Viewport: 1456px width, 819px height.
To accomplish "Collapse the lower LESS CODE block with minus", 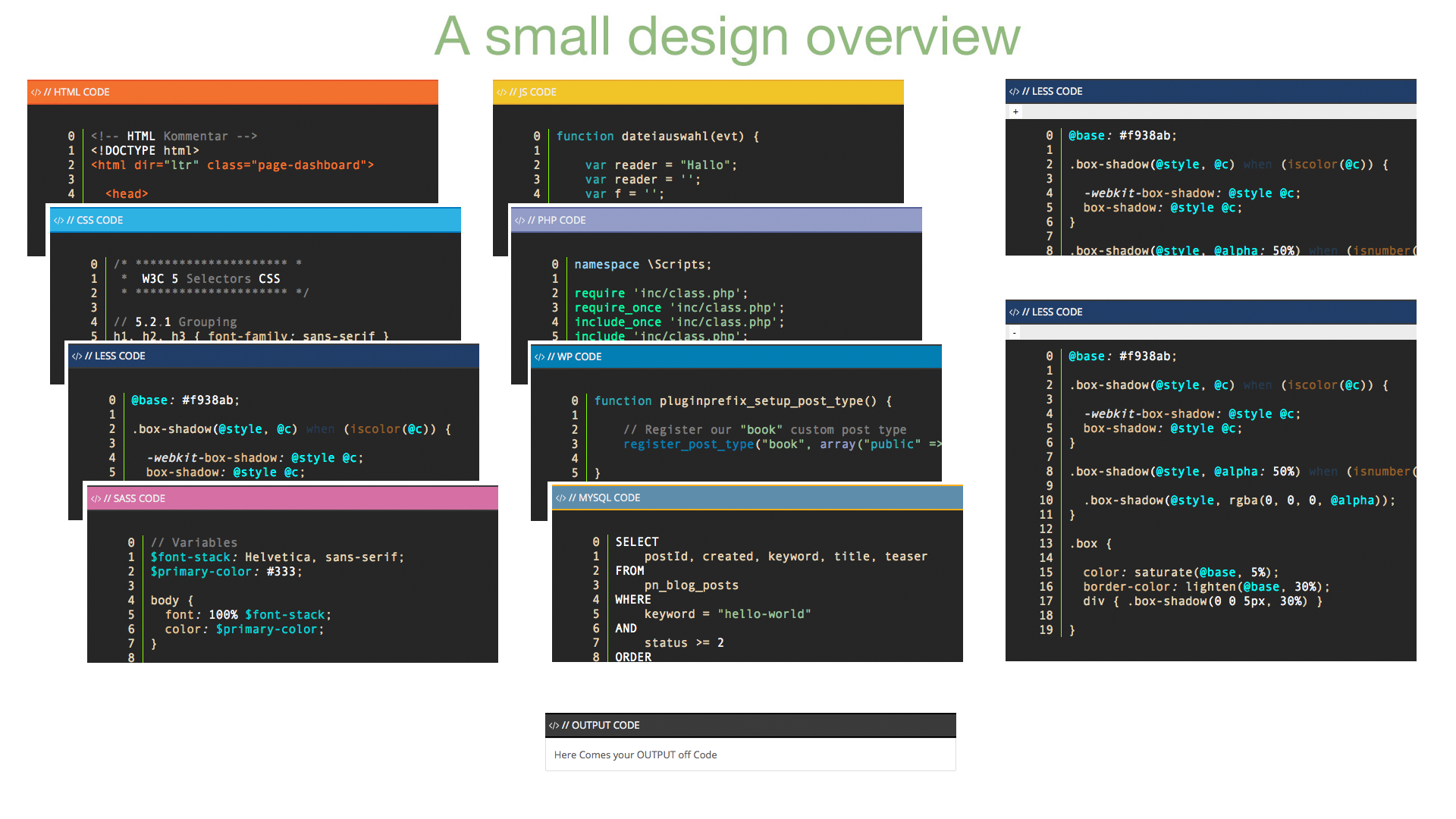I will [x=1015, y=332].
